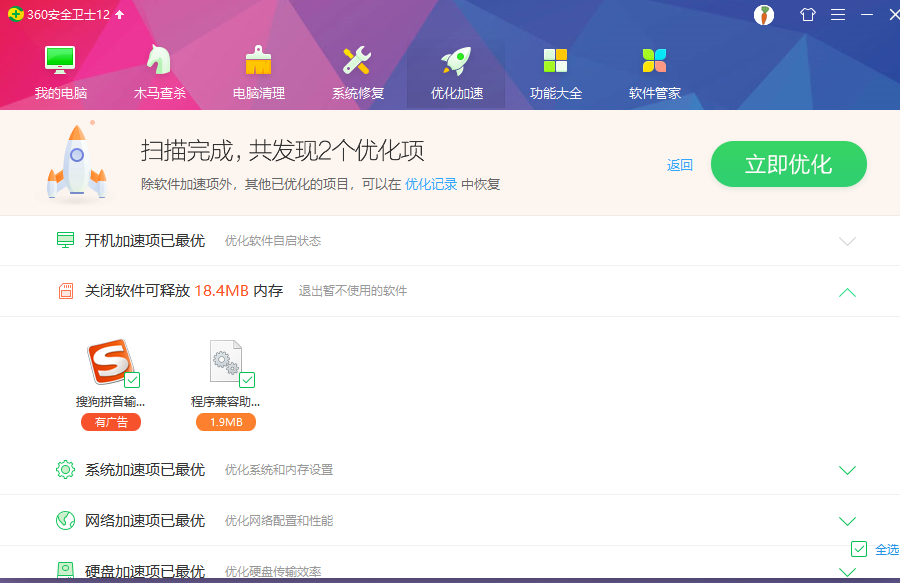Viewport: 900px width, 583px height.
Task: Select the 系统修复 wrench icon
Action: 357,60
